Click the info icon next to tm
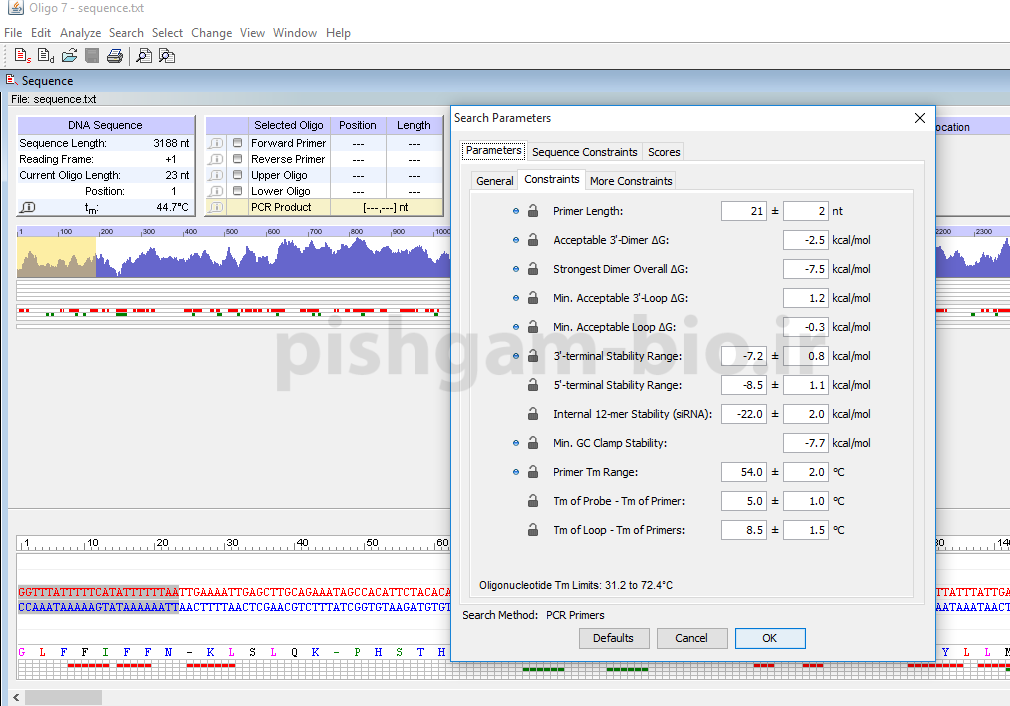This screenshot has height=706, width=1010. 28,207
